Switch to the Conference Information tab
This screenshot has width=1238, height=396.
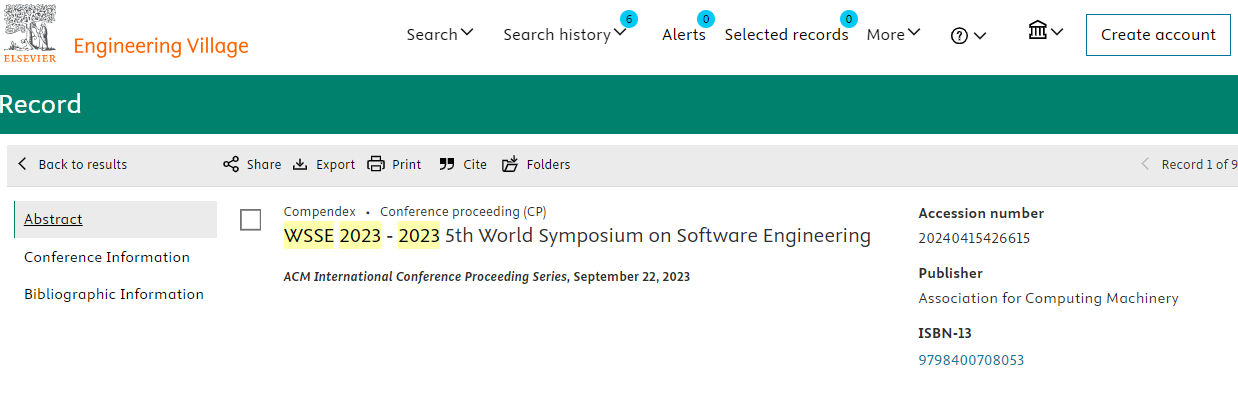[107, 257]
